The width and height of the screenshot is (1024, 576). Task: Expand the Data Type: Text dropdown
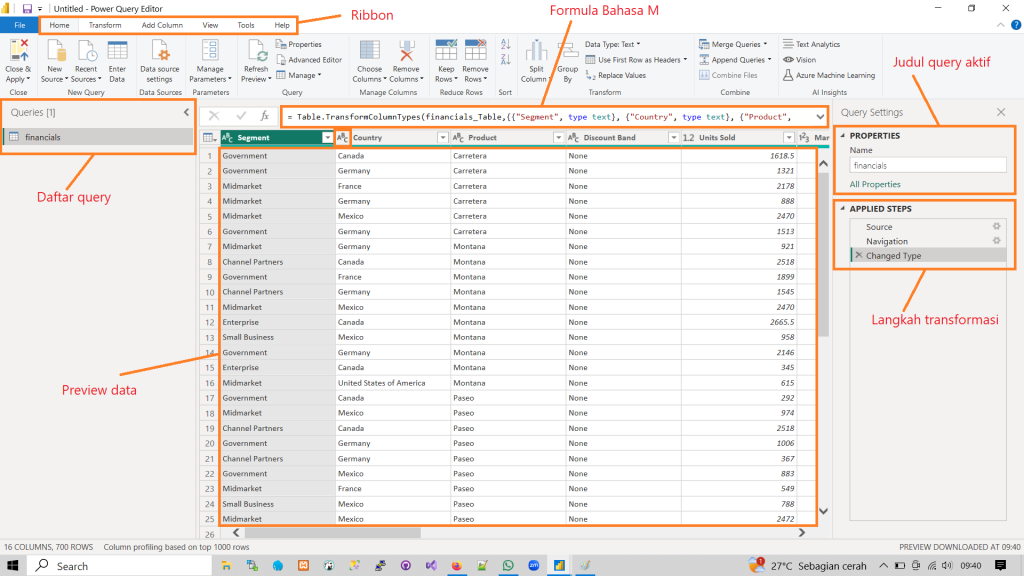pos(612,44)
